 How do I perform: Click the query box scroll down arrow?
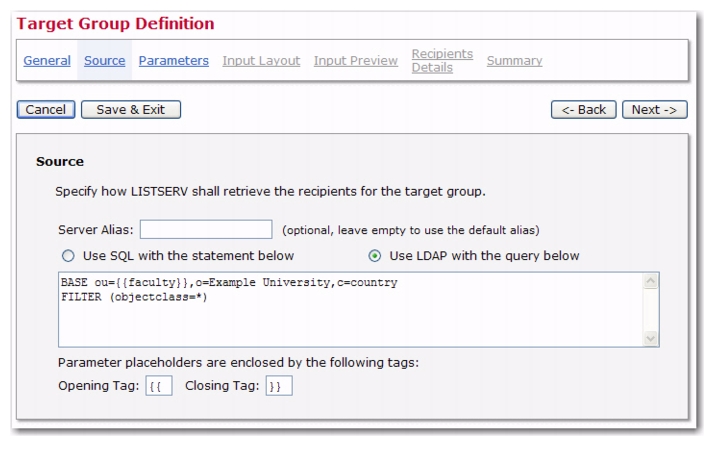click(651, 339)
